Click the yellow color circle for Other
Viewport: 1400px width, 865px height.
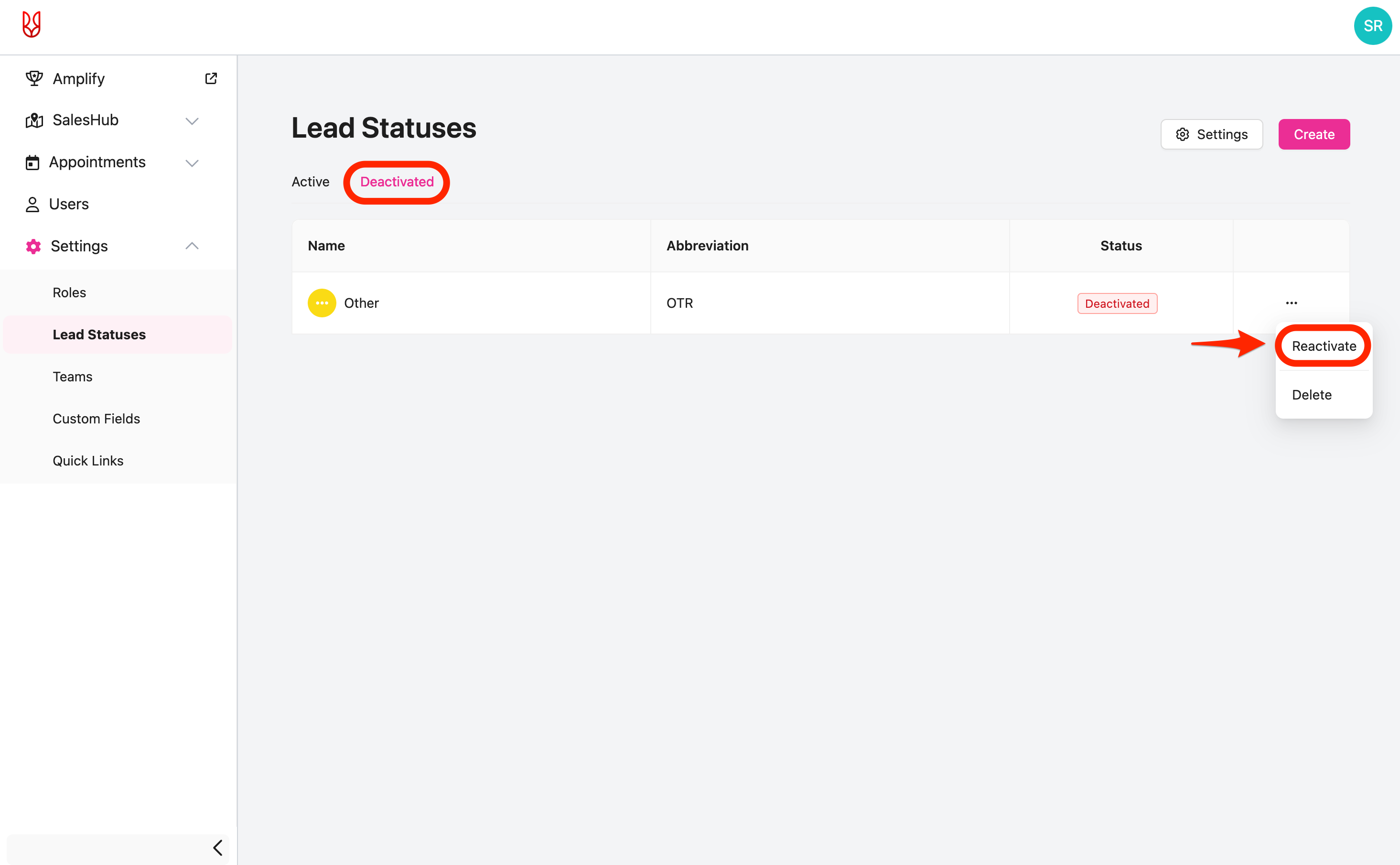[x=322, y=303]
